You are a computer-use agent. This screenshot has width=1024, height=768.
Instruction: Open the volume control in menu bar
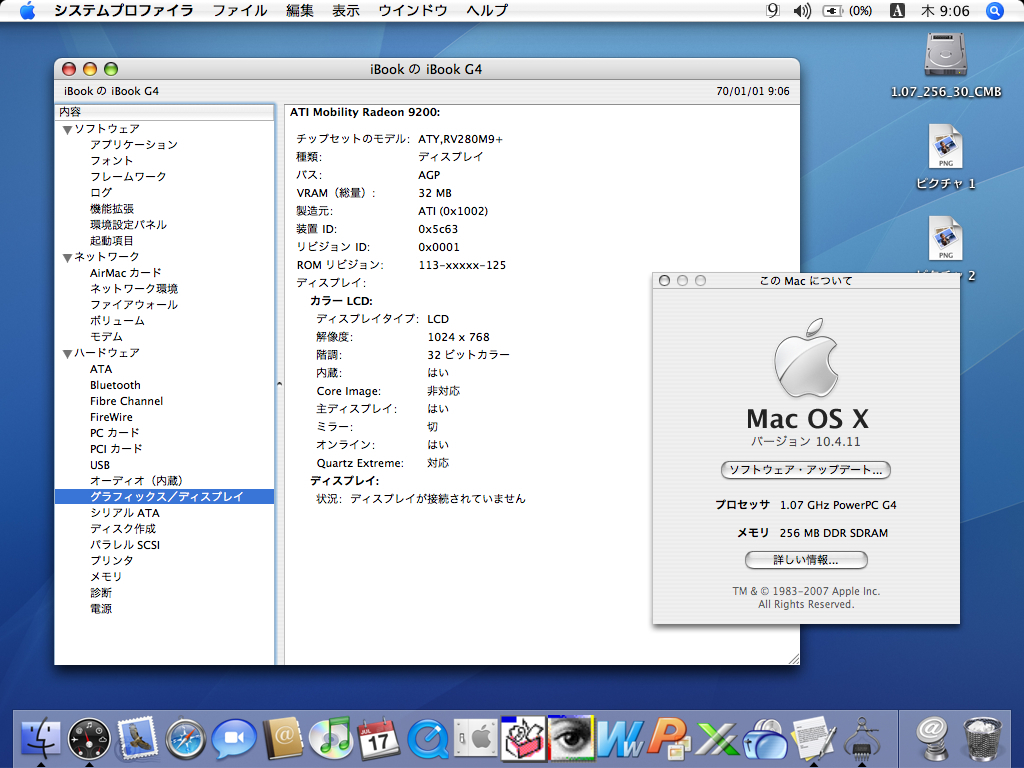[802, 11]
